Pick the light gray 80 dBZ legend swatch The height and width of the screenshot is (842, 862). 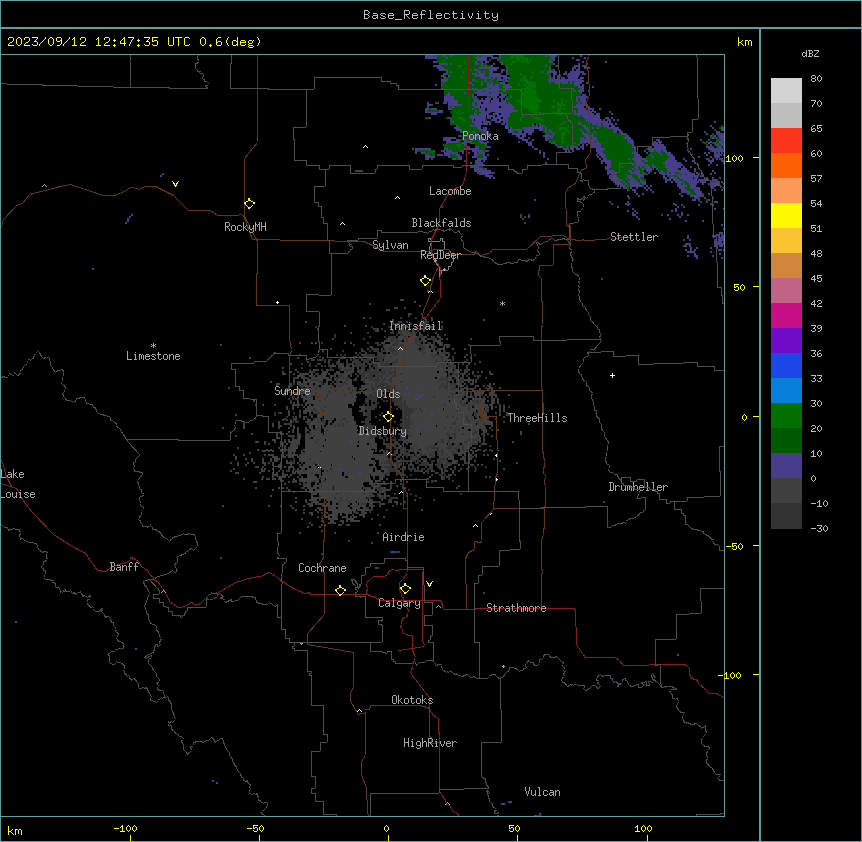click(x=786, y=90)
